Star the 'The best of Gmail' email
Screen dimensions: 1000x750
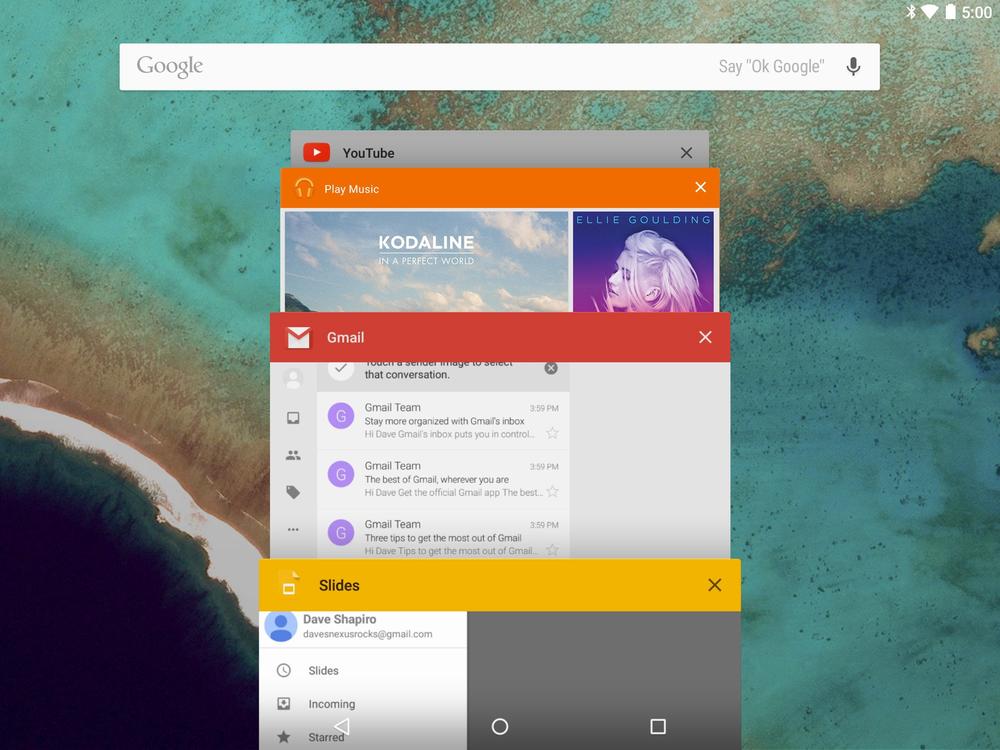coord(552,491)
